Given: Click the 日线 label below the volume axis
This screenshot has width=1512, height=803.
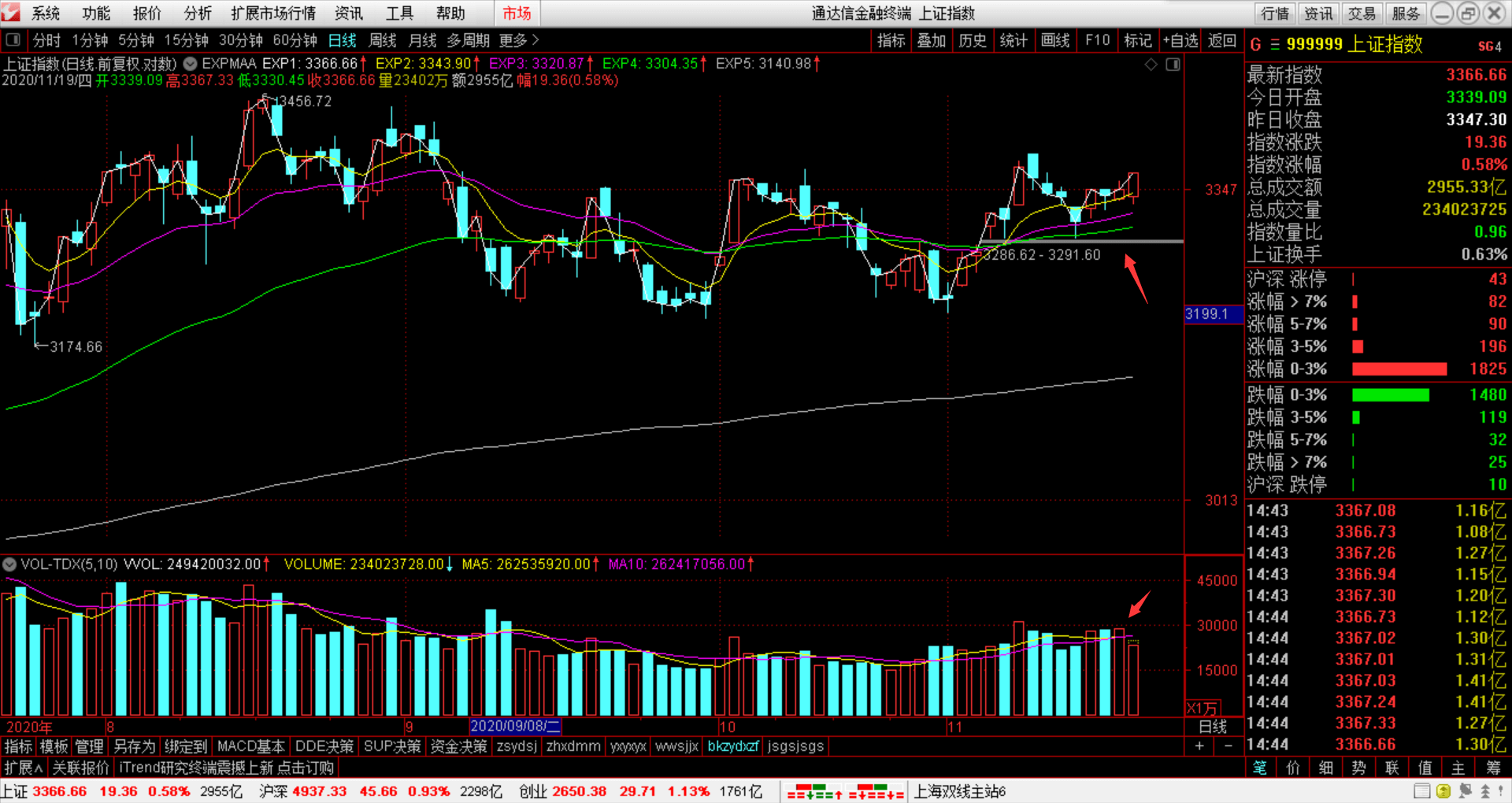Looking at the screenshot, I should 1213,727.
